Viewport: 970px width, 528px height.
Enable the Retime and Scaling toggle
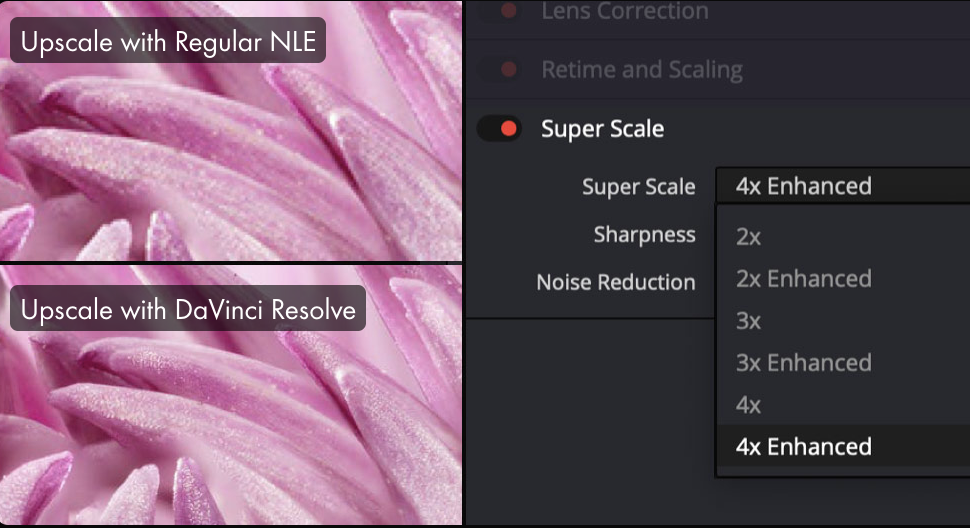[x=500, y=69]
